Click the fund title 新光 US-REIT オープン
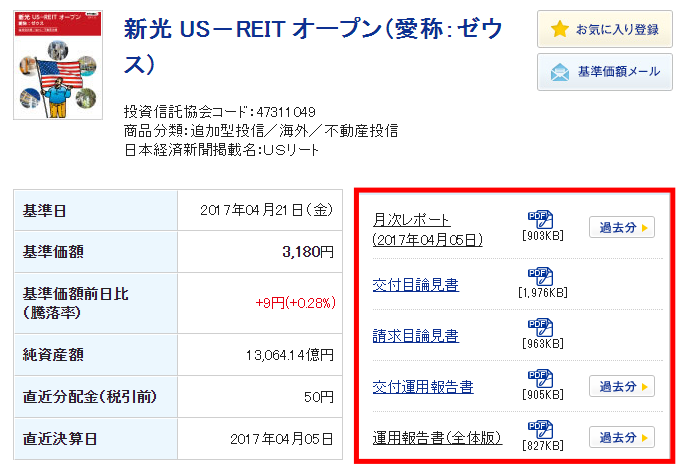 [313, 46]
